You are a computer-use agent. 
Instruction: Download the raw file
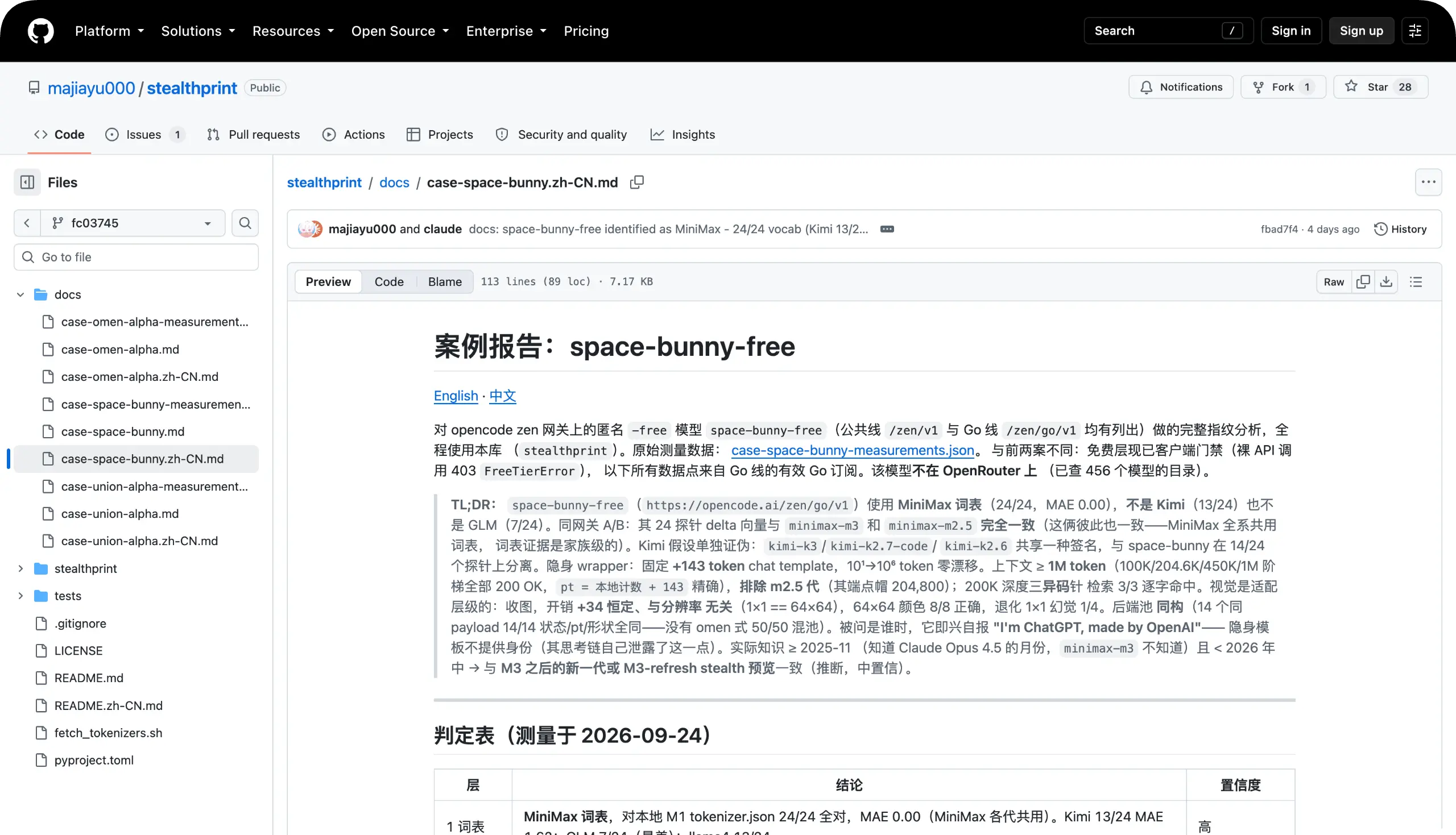click(1386, 281)
